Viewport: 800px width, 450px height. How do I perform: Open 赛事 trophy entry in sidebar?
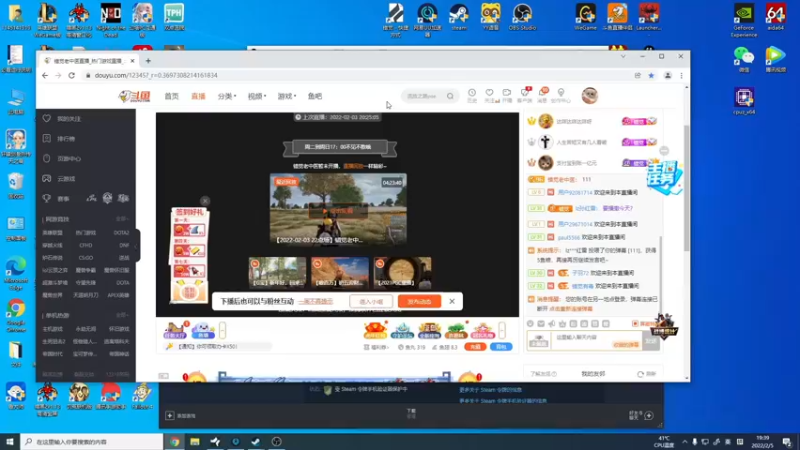coord(56,198)
